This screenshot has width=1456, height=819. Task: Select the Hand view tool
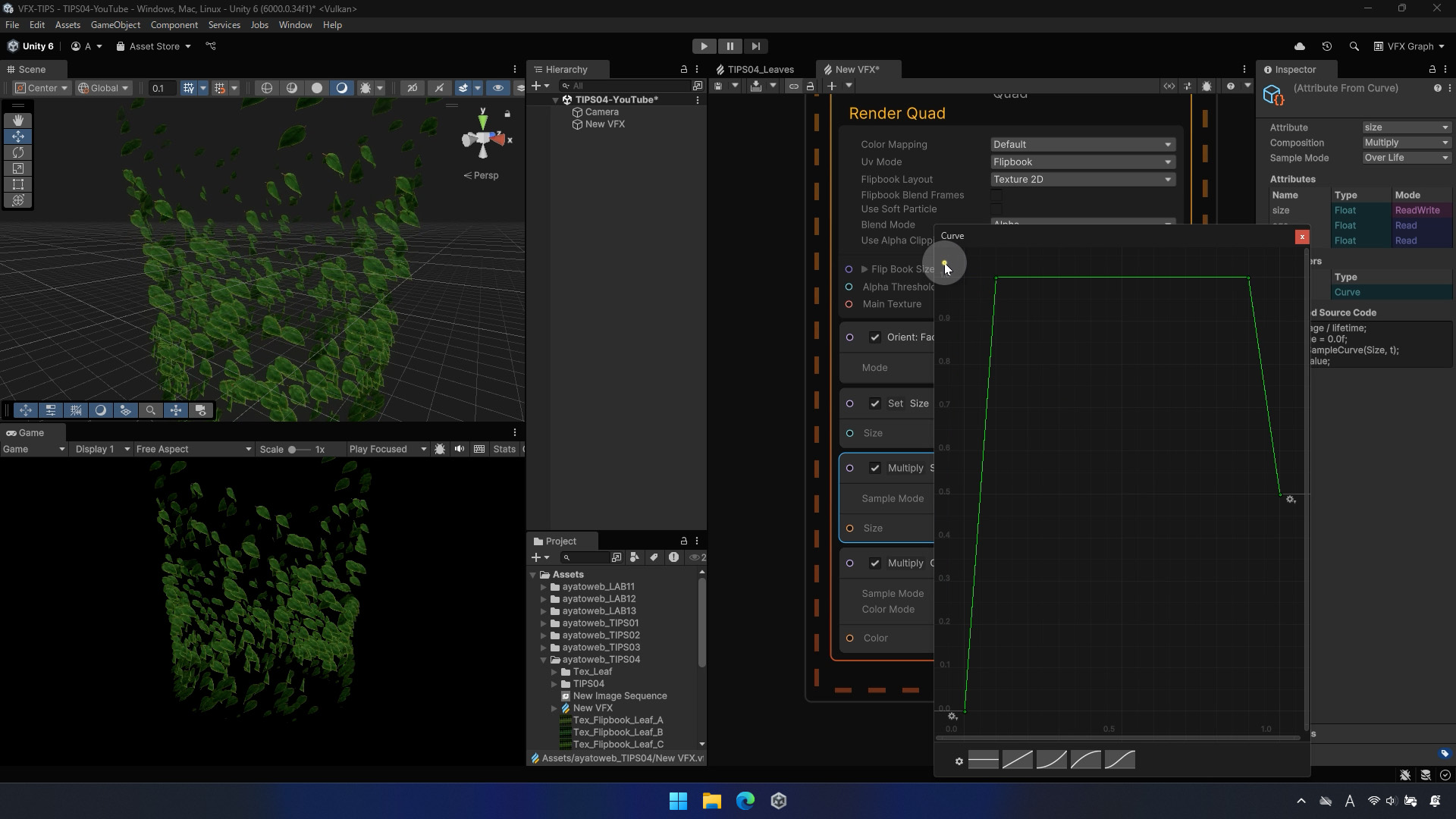18,121
